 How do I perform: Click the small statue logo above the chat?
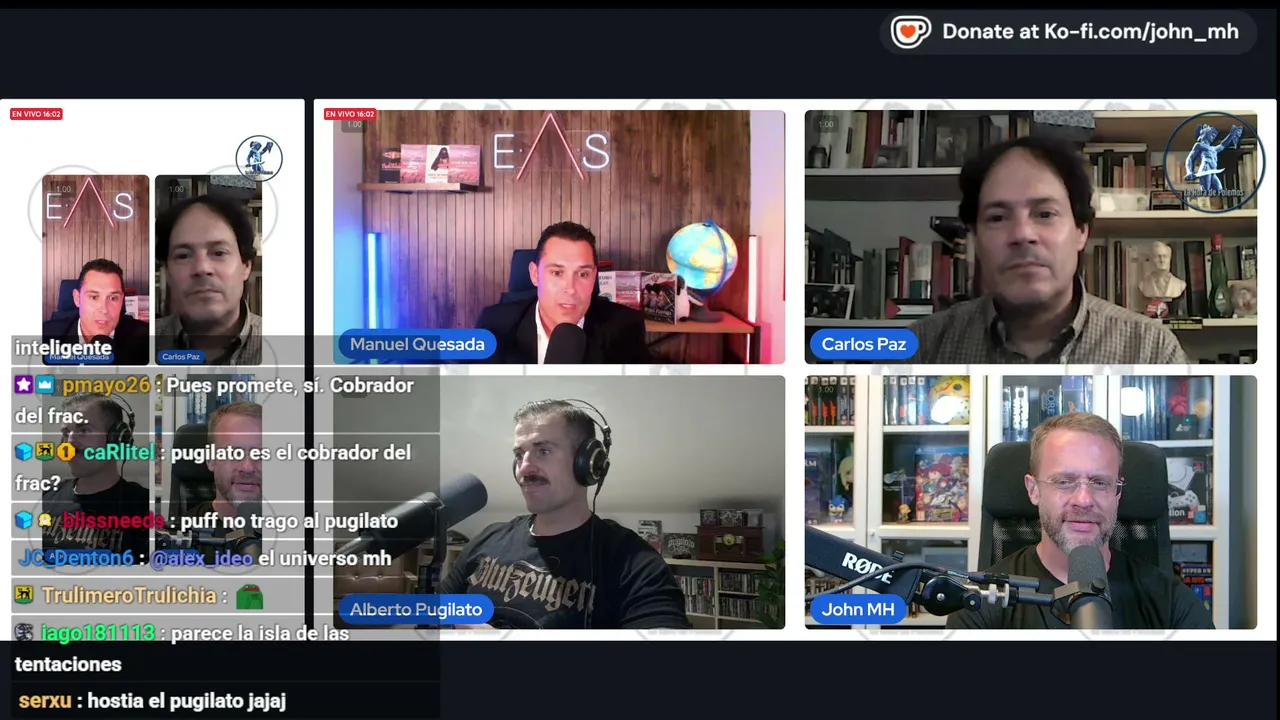[x=259, y=158]
